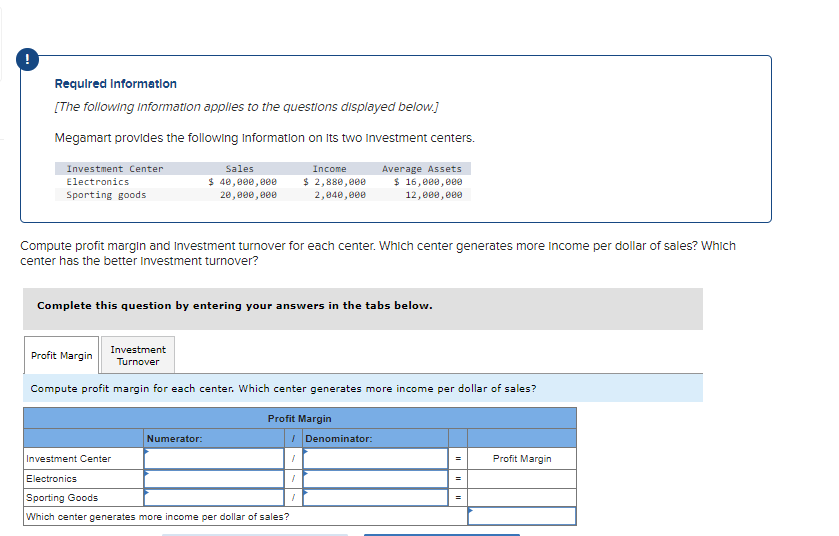Click the Average Assets column header
This screenshot has width=839, height=536.
click(x=422, y=169)
